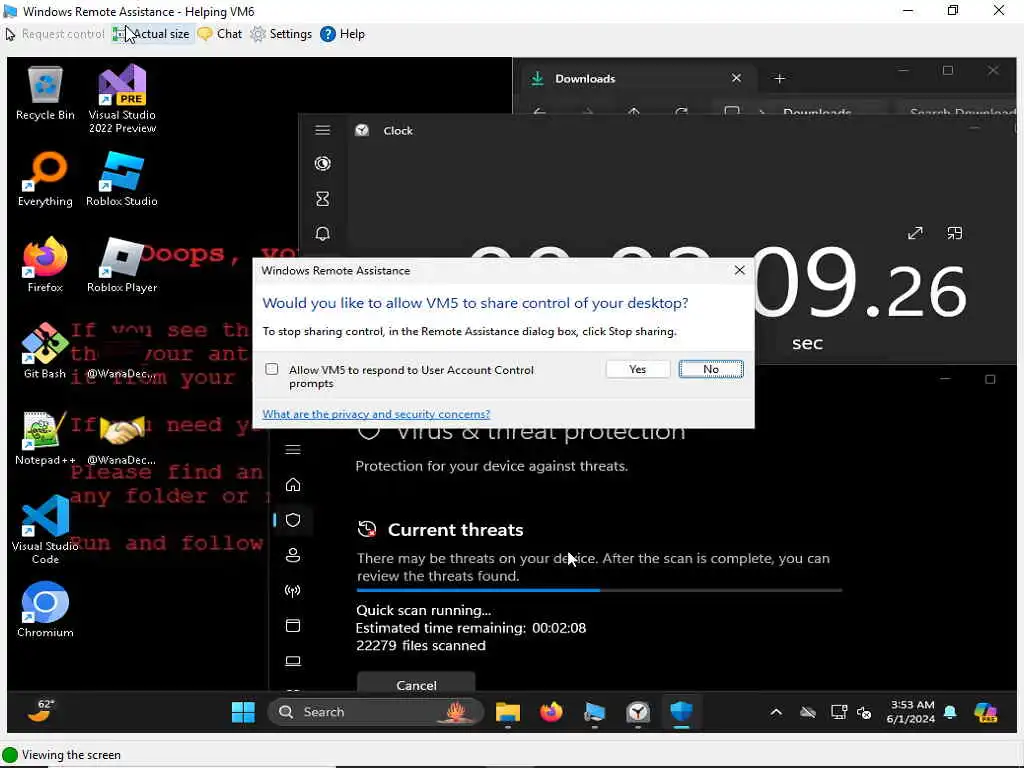The width and height of the screenshot is (1024, 768).
Task: Go to Home in Windows Security sidebar
Action: [x=293, y=485]
